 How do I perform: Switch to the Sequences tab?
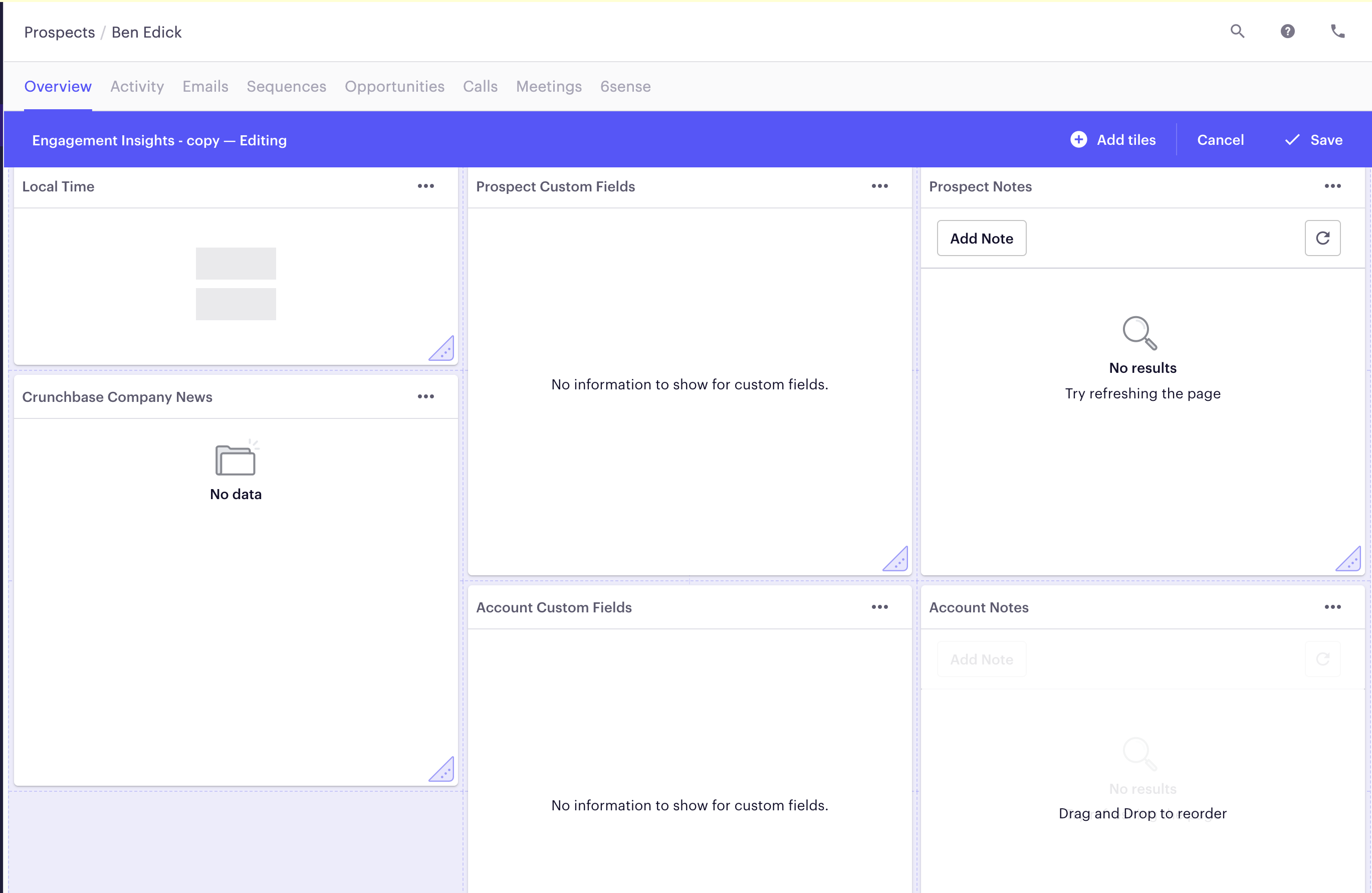287,87
